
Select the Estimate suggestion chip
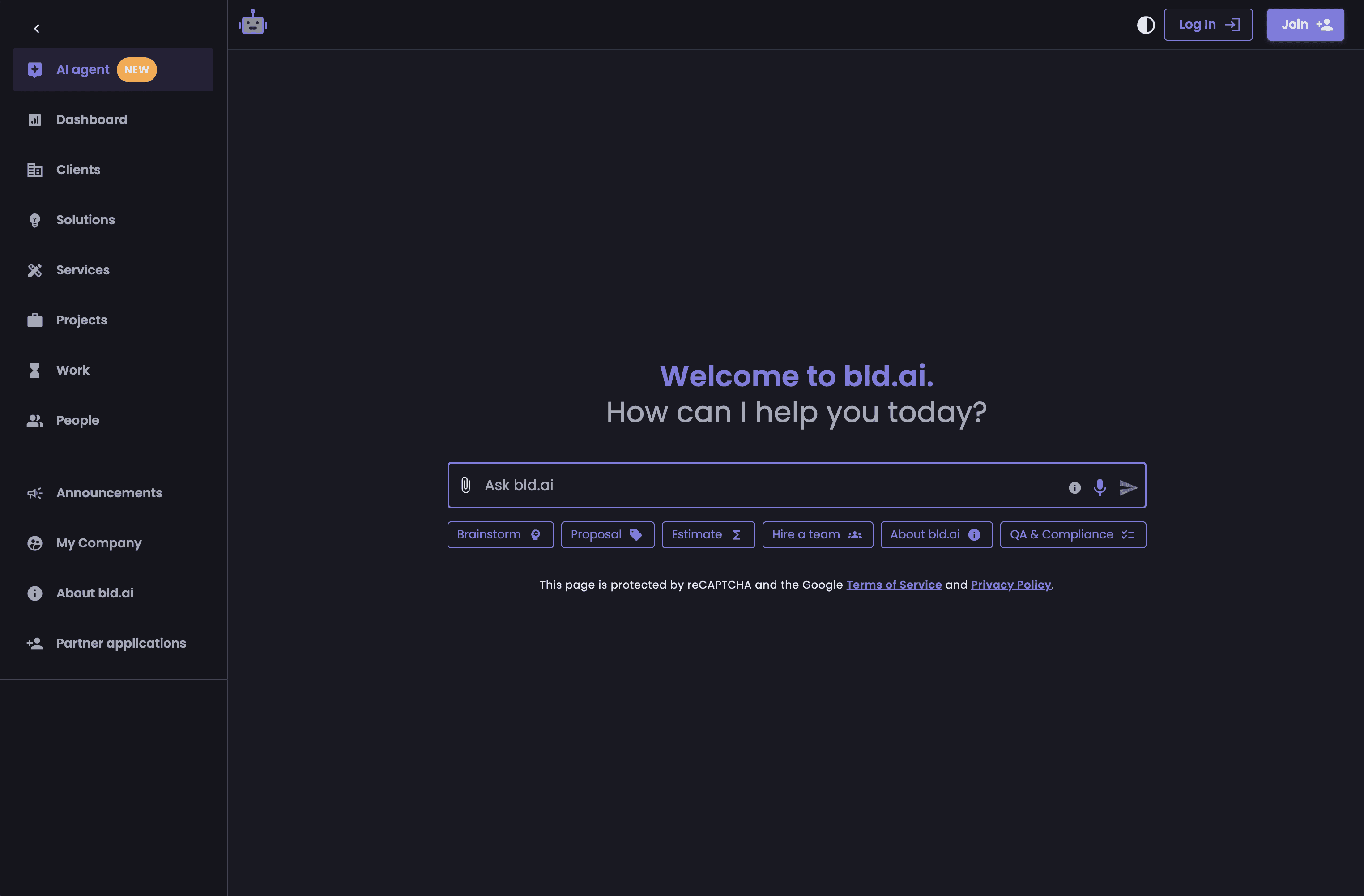click(708, 535)
